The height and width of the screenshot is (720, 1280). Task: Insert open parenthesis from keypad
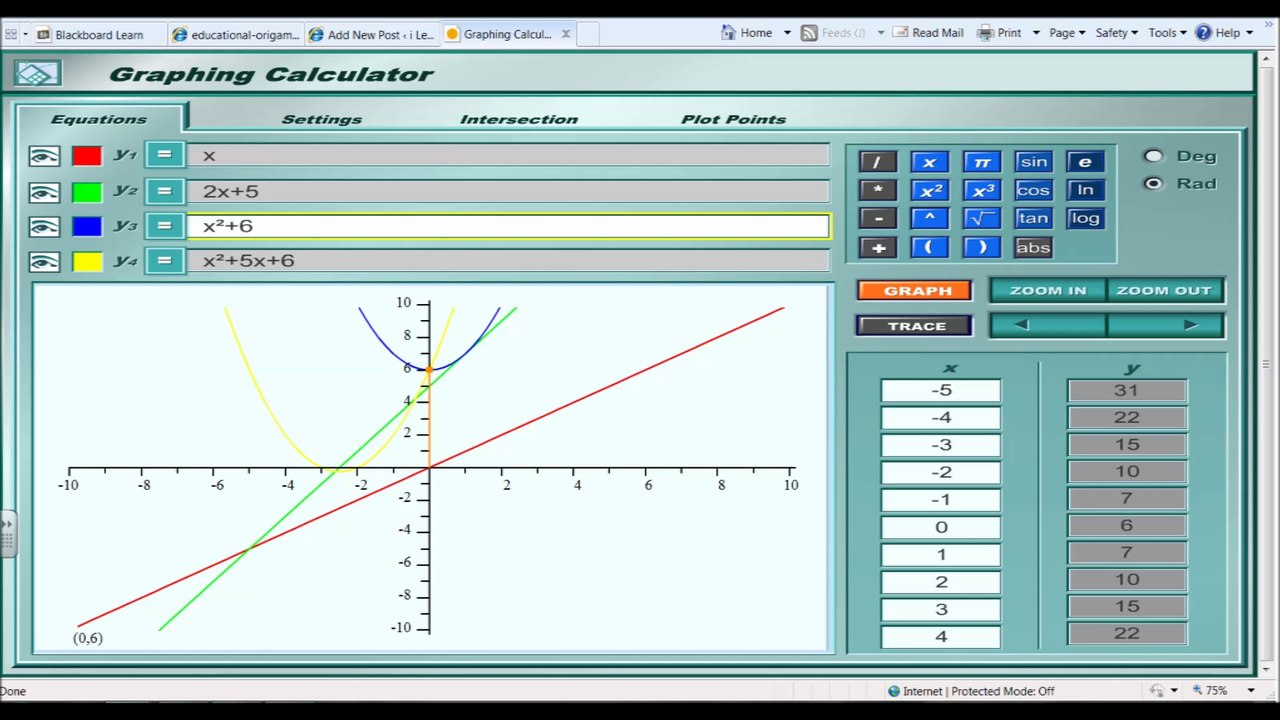click(929, 247)
